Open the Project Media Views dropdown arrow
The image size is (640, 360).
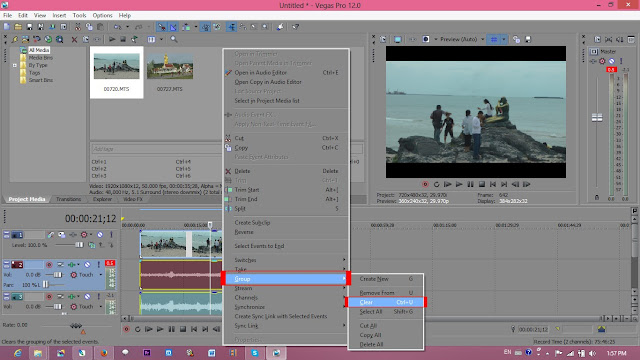[161, 40]
